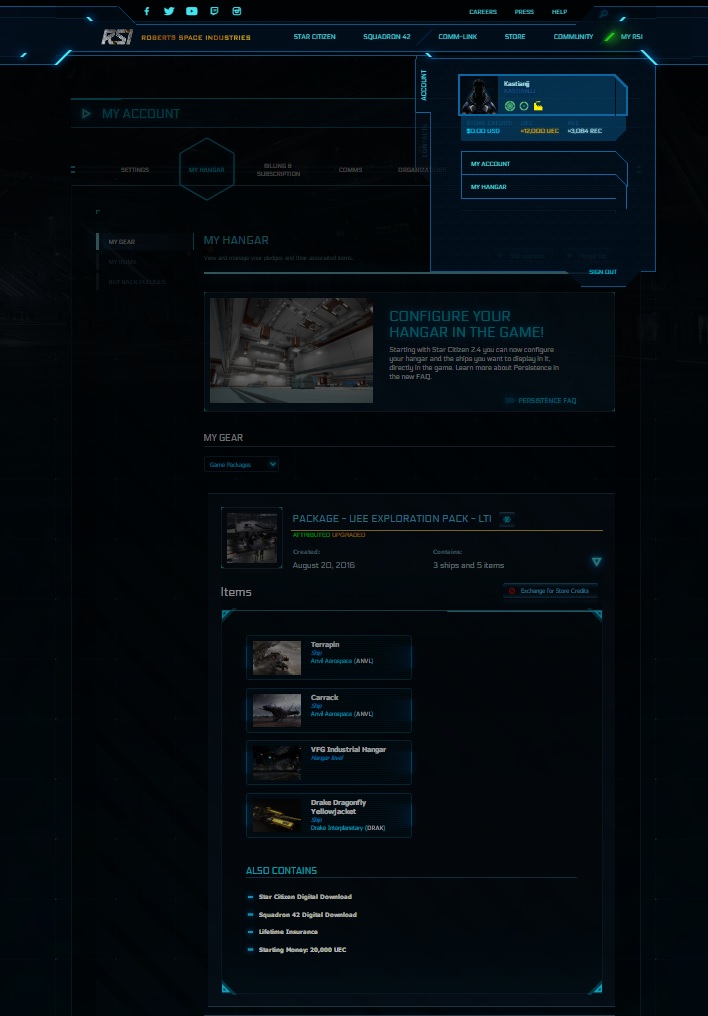708x1016 pixels.
Task: Click the Lifetime Insurance entry
Action: [x=288, y=932]
